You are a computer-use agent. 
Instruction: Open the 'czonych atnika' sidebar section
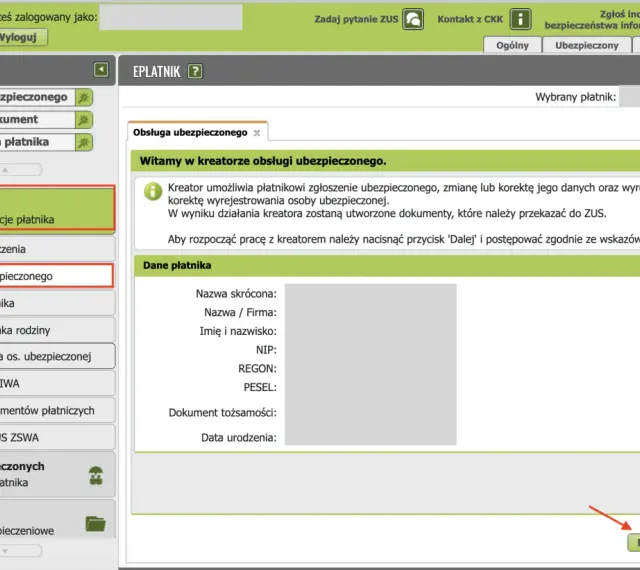[x=57, y=474]
